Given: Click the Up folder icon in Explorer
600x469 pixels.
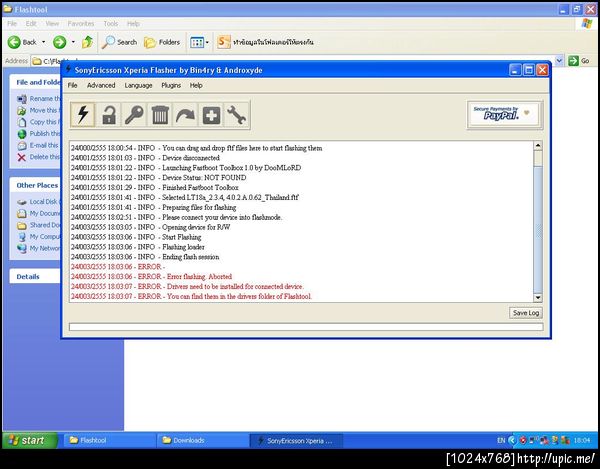Looking at the screenshot, I should (87, 42).
